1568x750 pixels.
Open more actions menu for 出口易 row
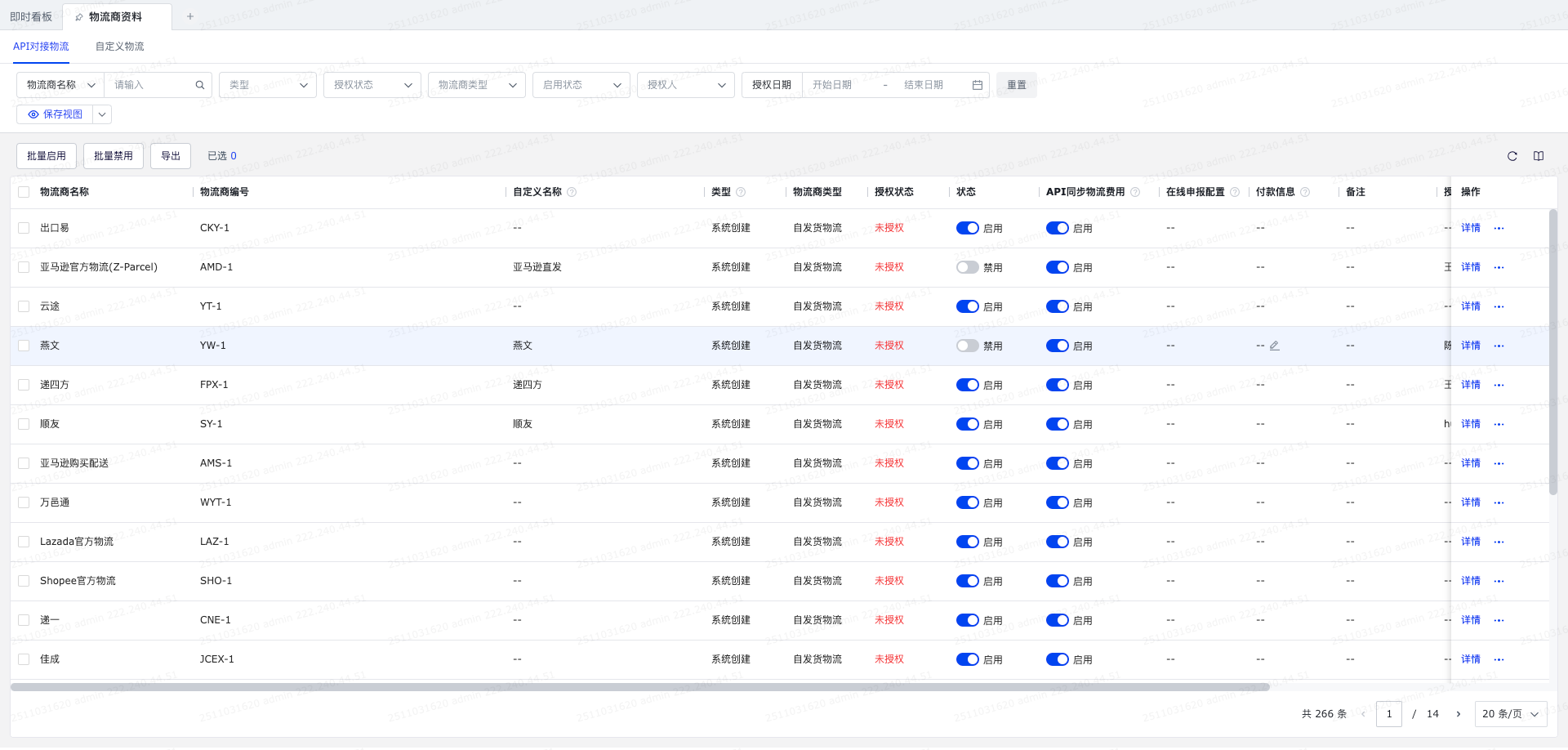[x=1499, y=228]
